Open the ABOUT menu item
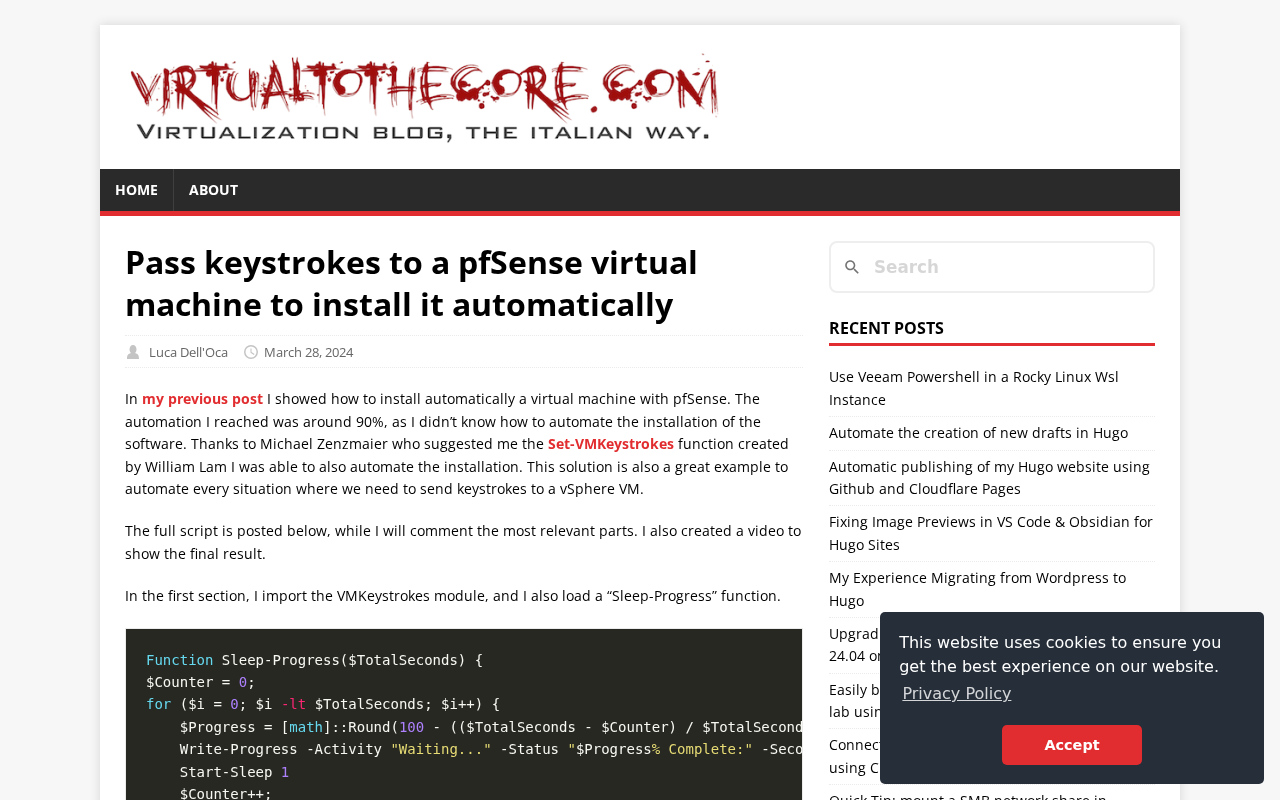Screen dimensions: 1280x800 (x=213, y=190)
